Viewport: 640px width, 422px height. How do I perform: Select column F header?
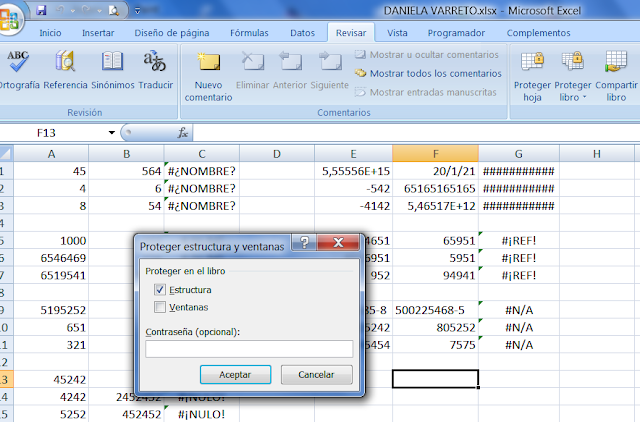click(436, 154)
